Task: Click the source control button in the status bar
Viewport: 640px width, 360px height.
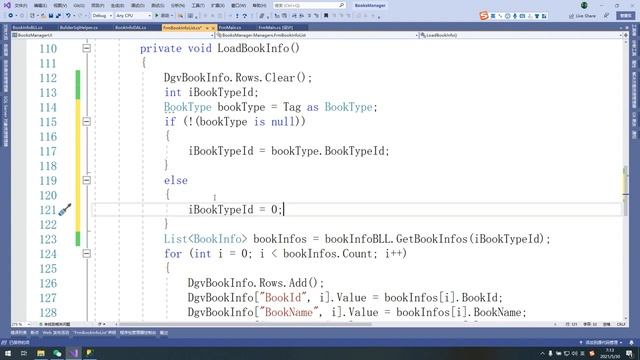Action: (x=602, y=342)
